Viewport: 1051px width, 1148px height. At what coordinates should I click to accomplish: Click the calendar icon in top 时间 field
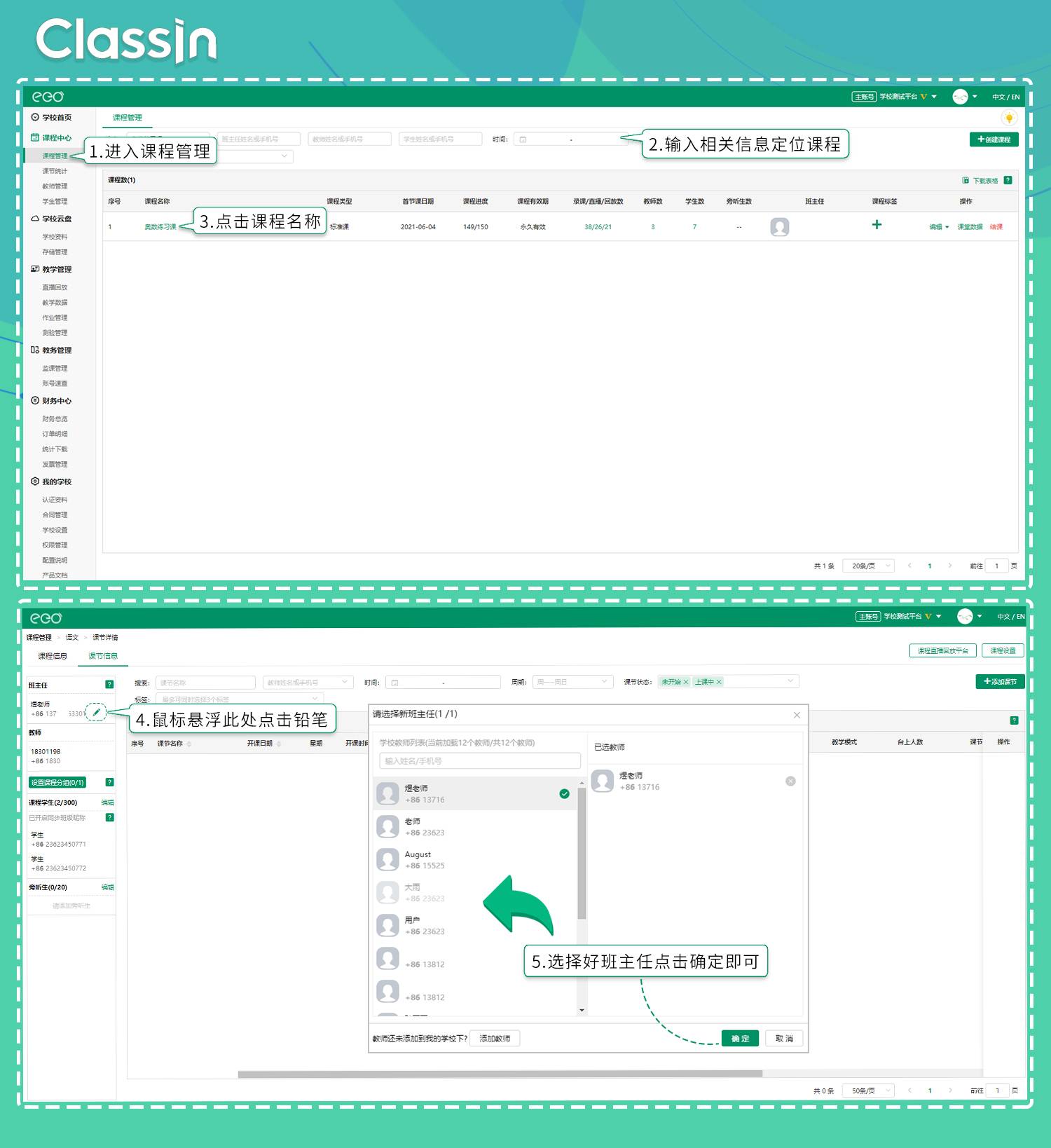523,139
